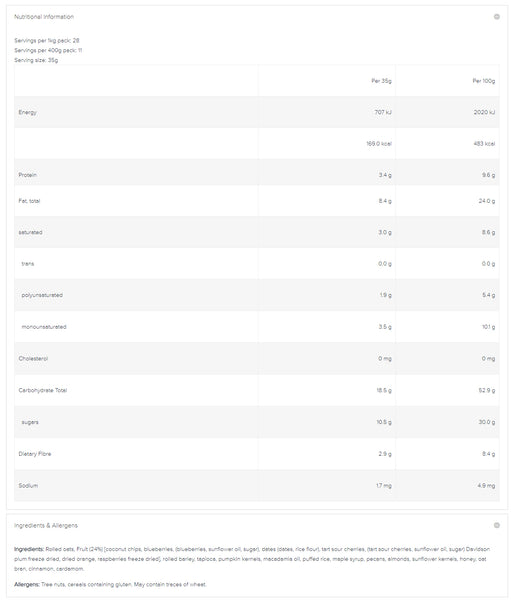Click the Nutritional Information heading
Screen dimensions: 511x600
[x=44, y=17]
